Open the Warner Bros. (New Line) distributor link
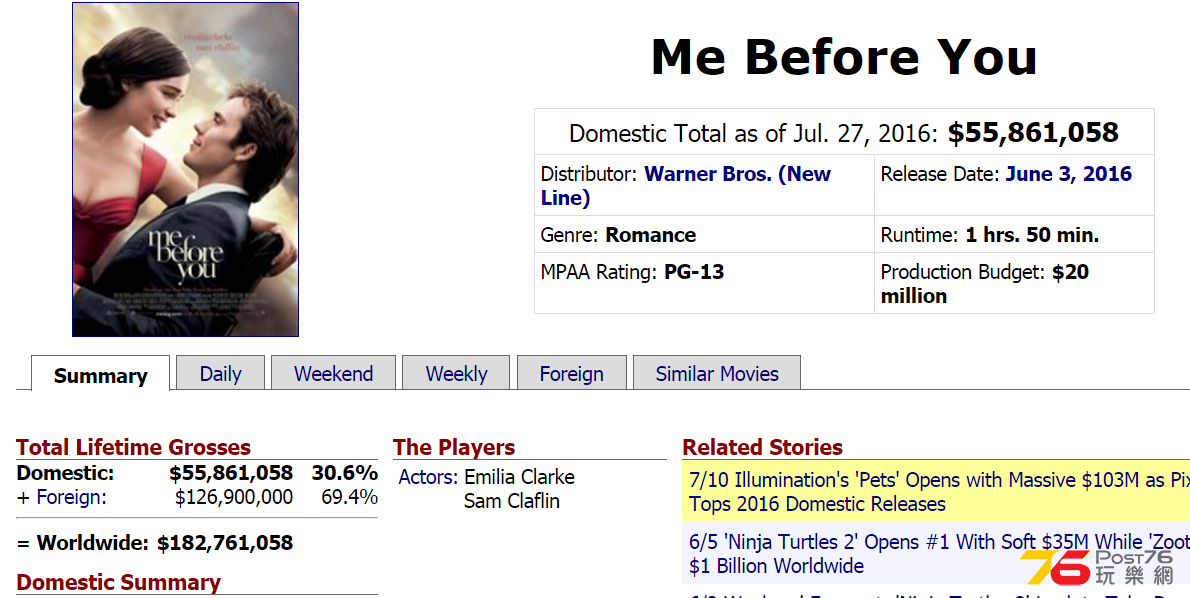1190x598 pixels. pos(685,185)
